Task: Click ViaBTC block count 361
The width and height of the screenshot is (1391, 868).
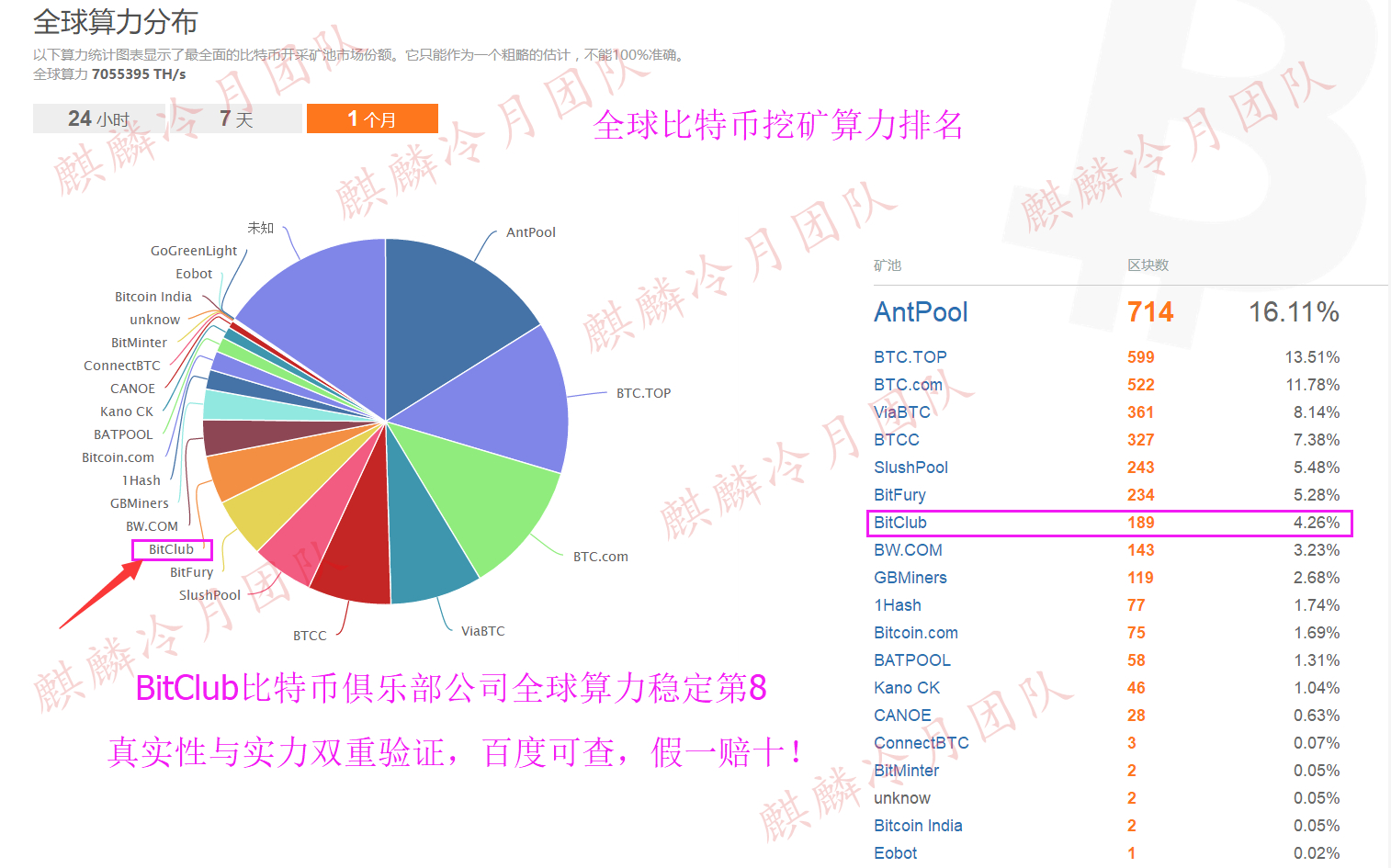Action: tap(1141, 412)
